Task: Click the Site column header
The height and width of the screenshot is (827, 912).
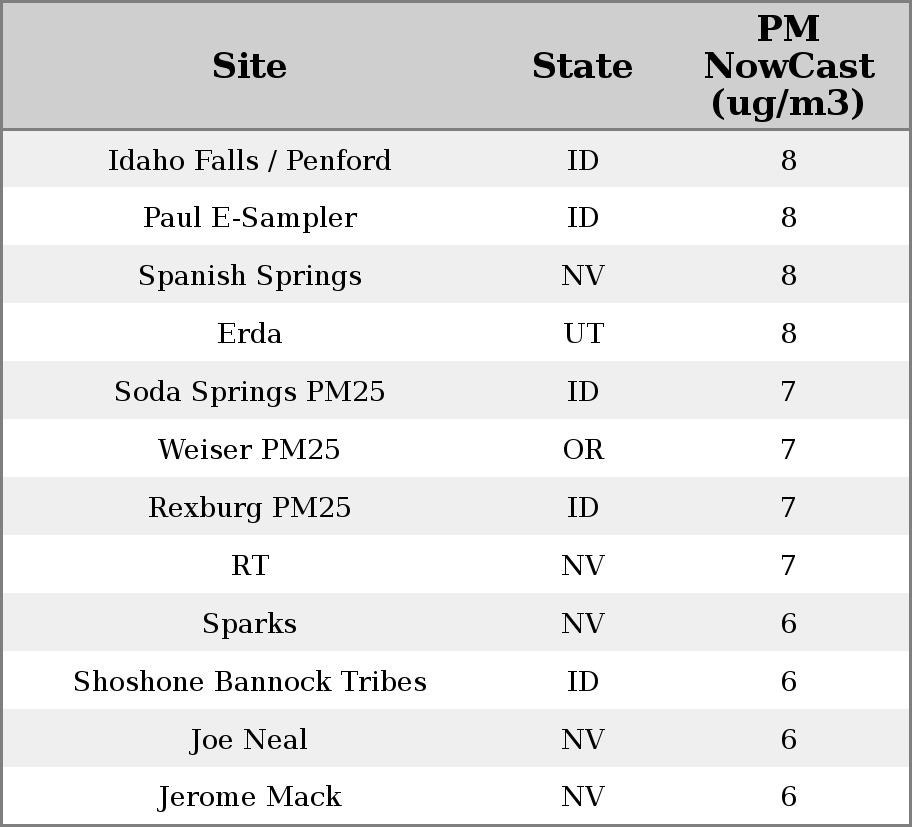Action: coord(250,66)
